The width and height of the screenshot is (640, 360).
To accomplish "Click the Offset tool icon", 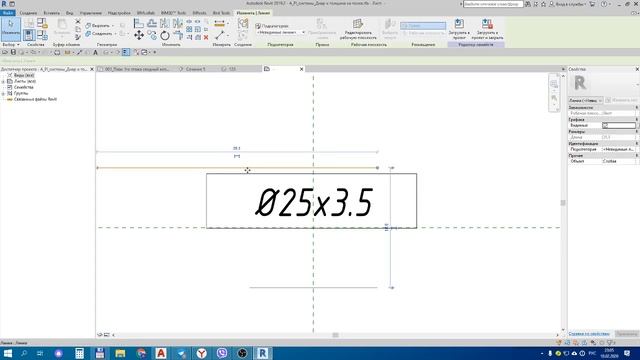I will click(152, 24).
